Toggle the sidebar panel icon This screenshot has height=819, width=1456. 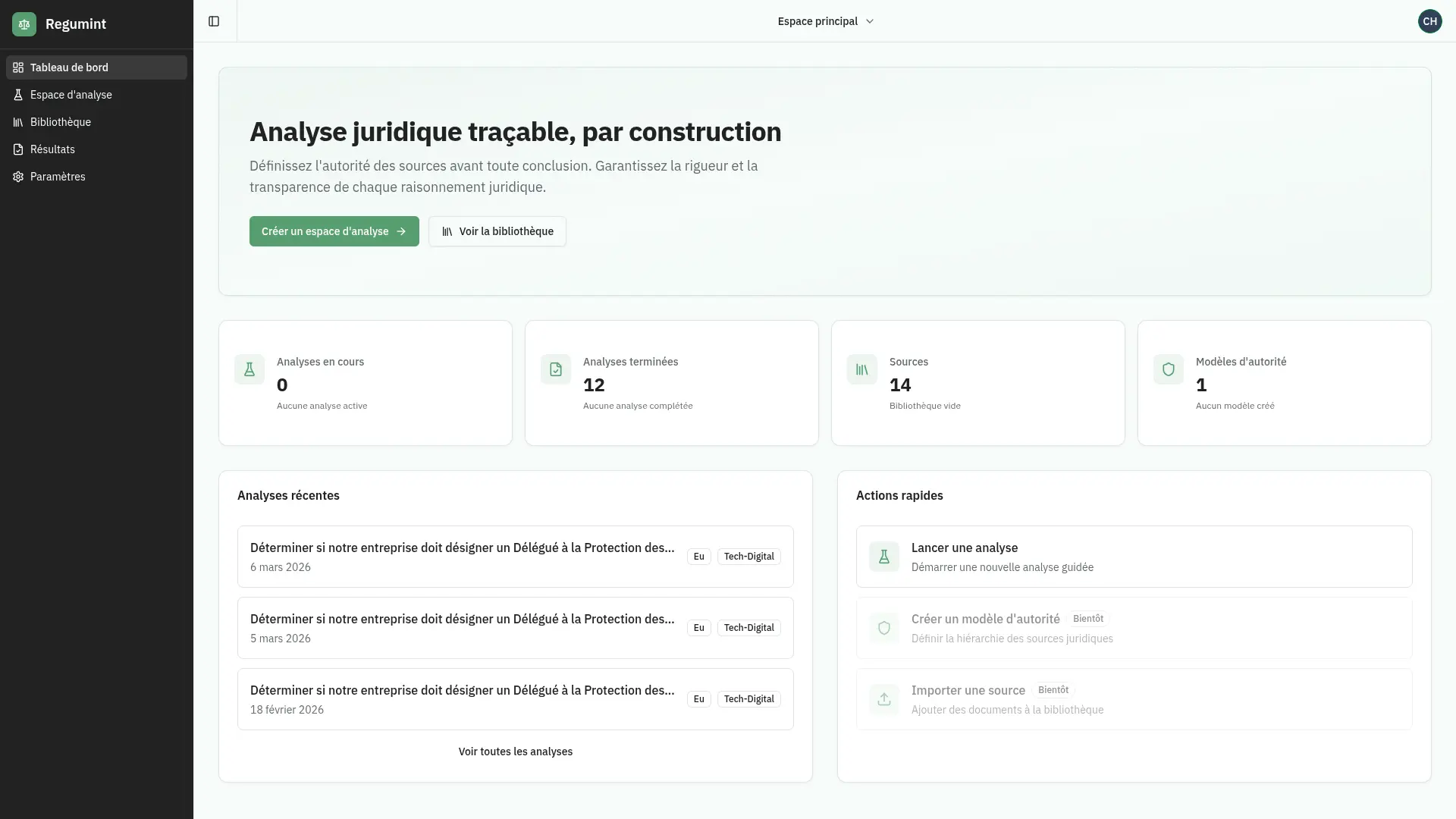pos(214,21)
